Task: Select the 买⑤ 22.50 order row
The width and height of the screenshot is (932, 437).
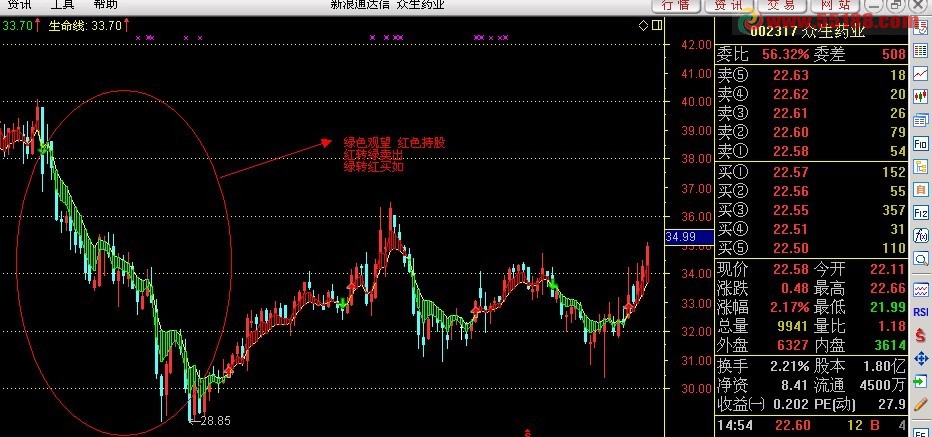Action: [x=811, y=249]
